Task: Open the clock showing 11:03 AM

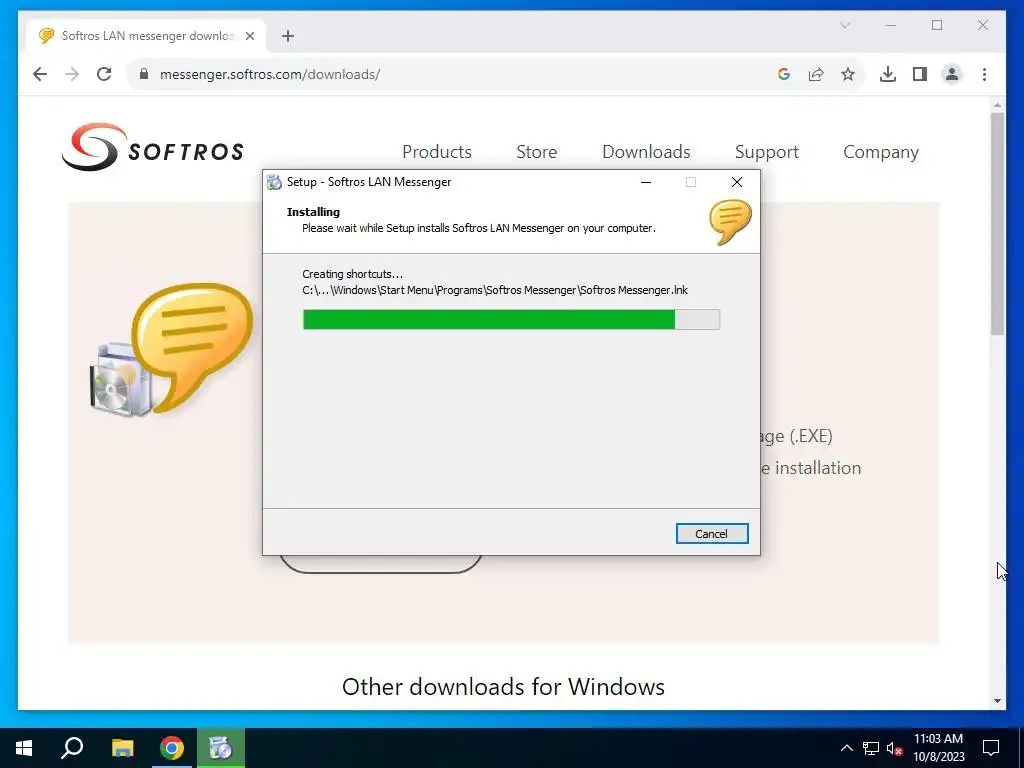Action: (x=938, y=748)
